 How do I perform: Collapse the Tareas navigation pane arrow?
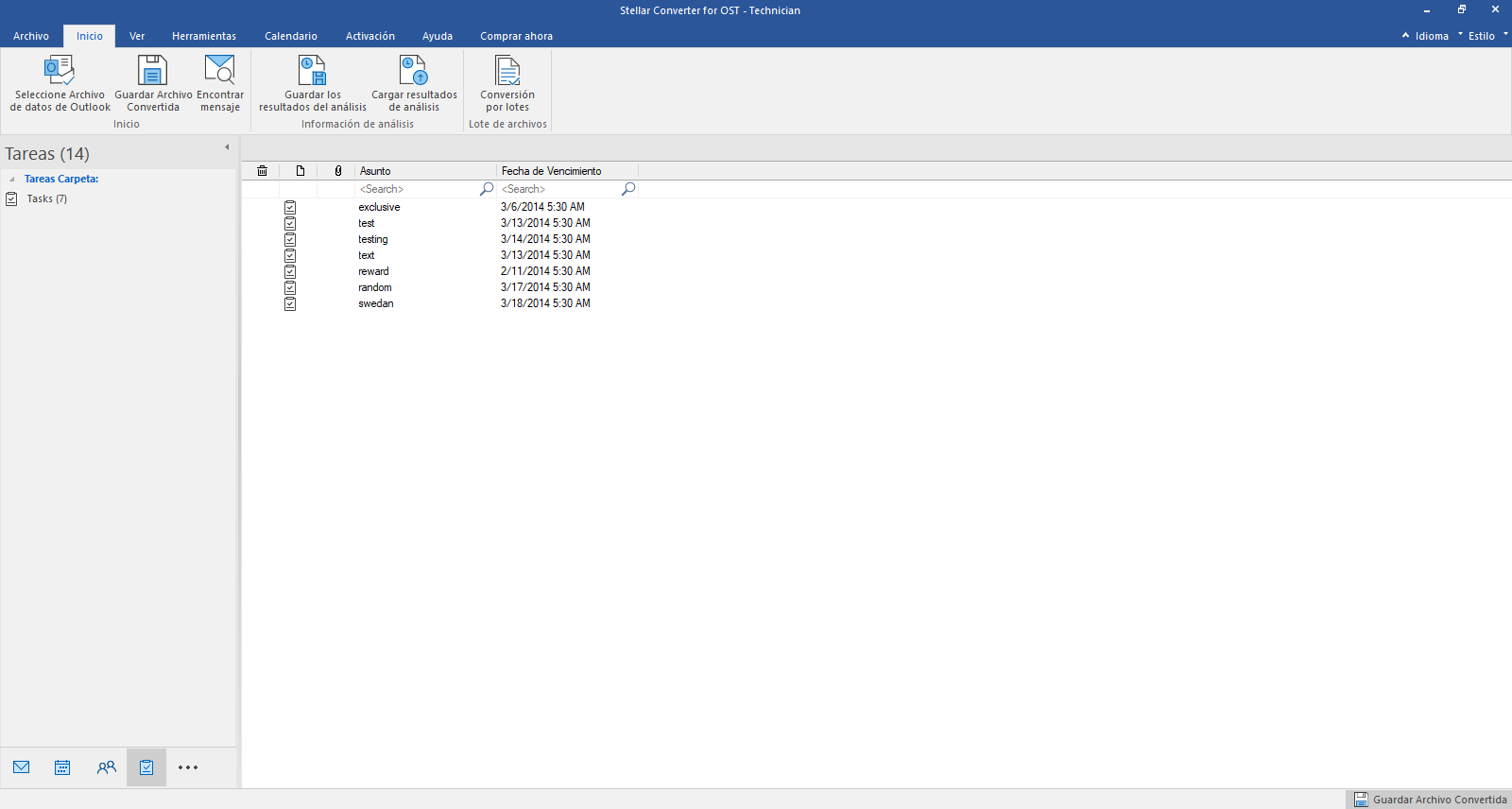coord(227,147)
